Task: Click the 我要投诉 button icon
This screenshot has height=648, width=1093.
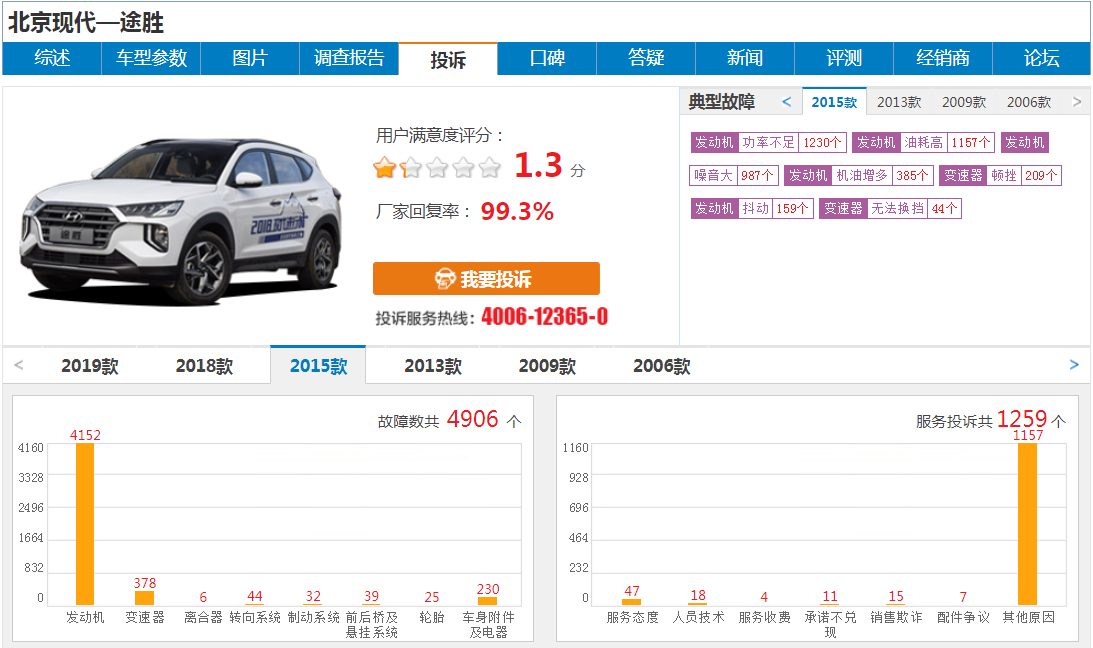Action: (445, 279)
